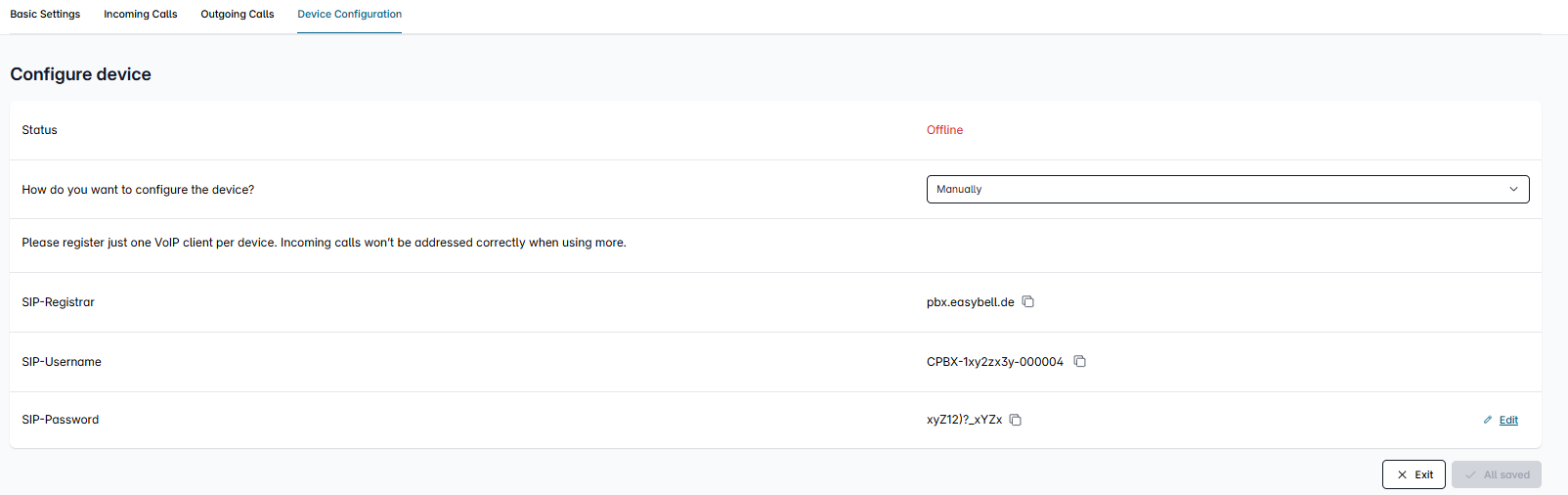
Task: Click the CPBX-1xy2zx3y-000004 username value
Action: point(995,361)
